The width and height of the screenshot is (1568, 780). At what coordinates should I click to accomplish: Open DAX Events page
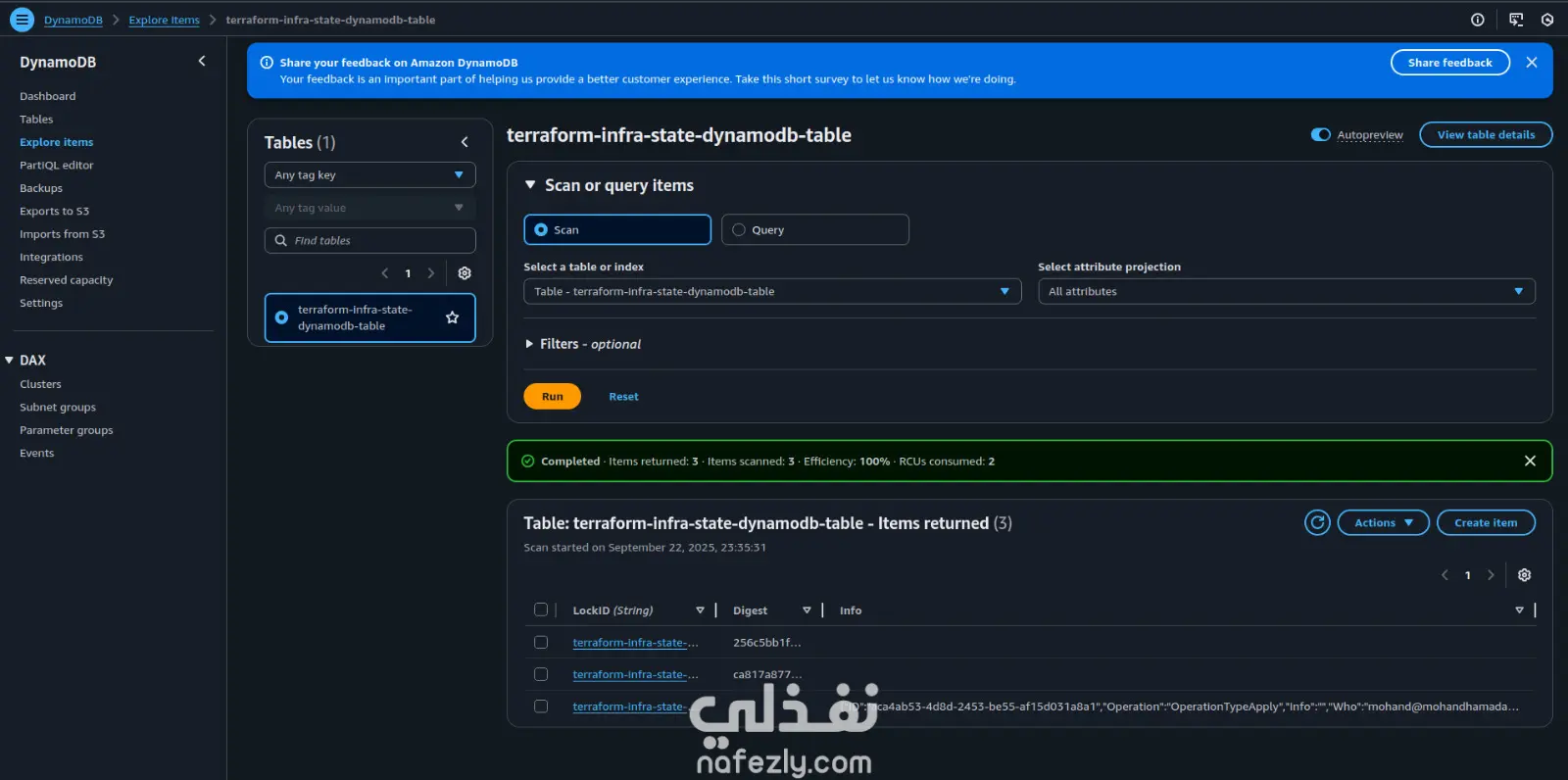37,453
